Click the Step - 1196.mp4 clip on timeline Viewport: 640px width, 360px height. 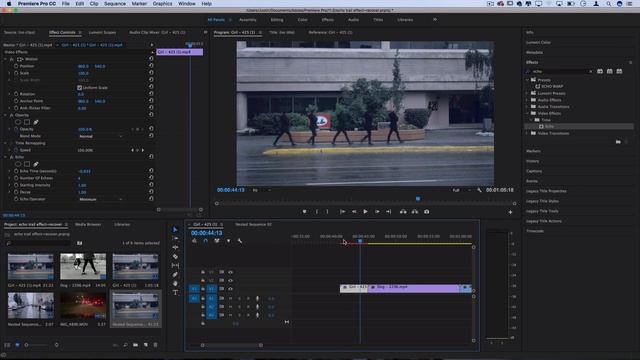[413, 288]
